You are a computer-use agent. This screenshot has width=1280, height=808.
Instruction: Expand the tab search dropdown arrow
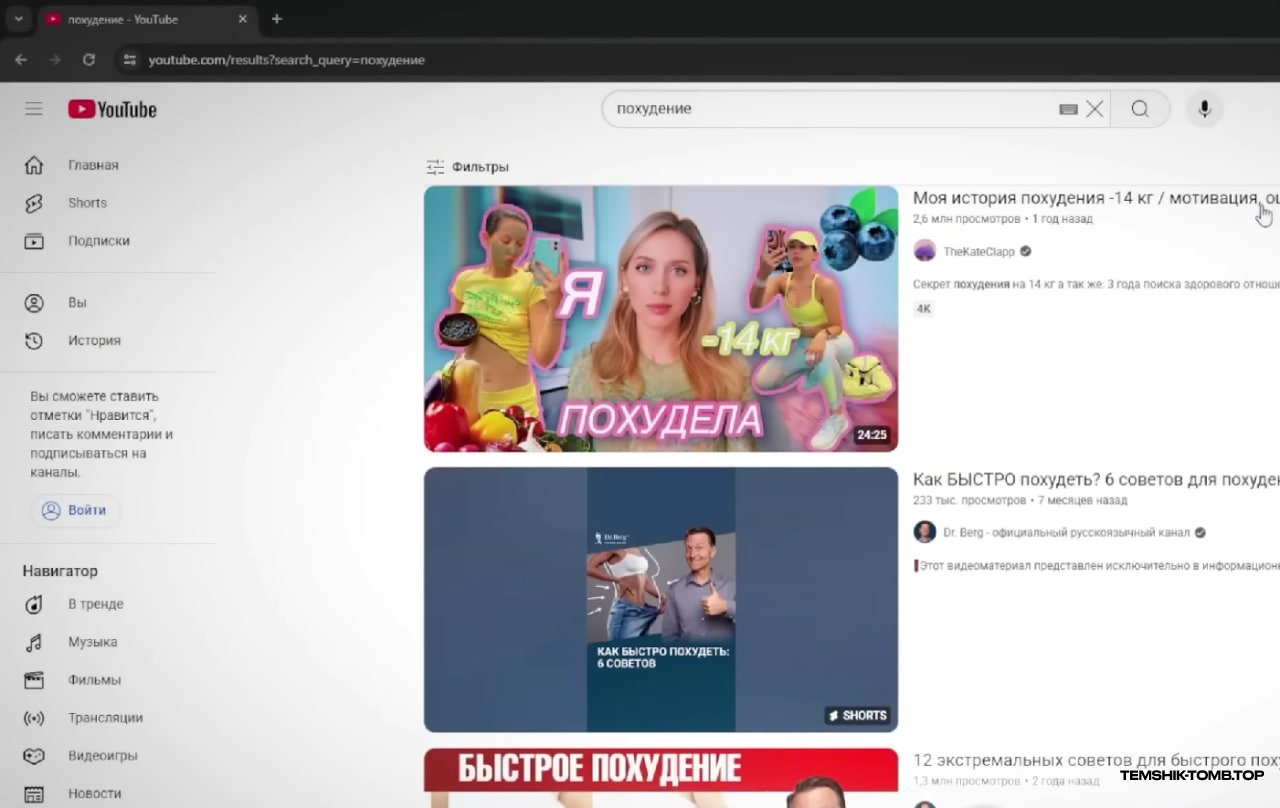point(18,19)
